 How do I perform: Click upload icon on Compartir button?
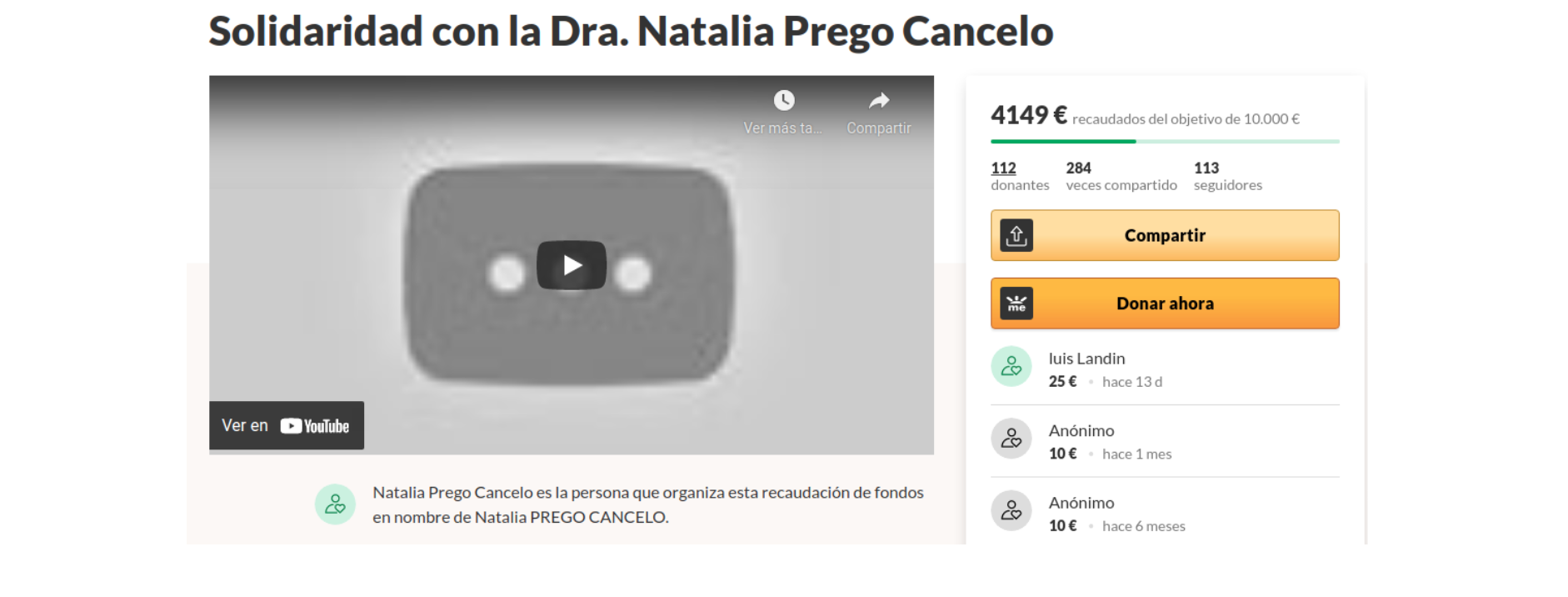point(1016,236)
